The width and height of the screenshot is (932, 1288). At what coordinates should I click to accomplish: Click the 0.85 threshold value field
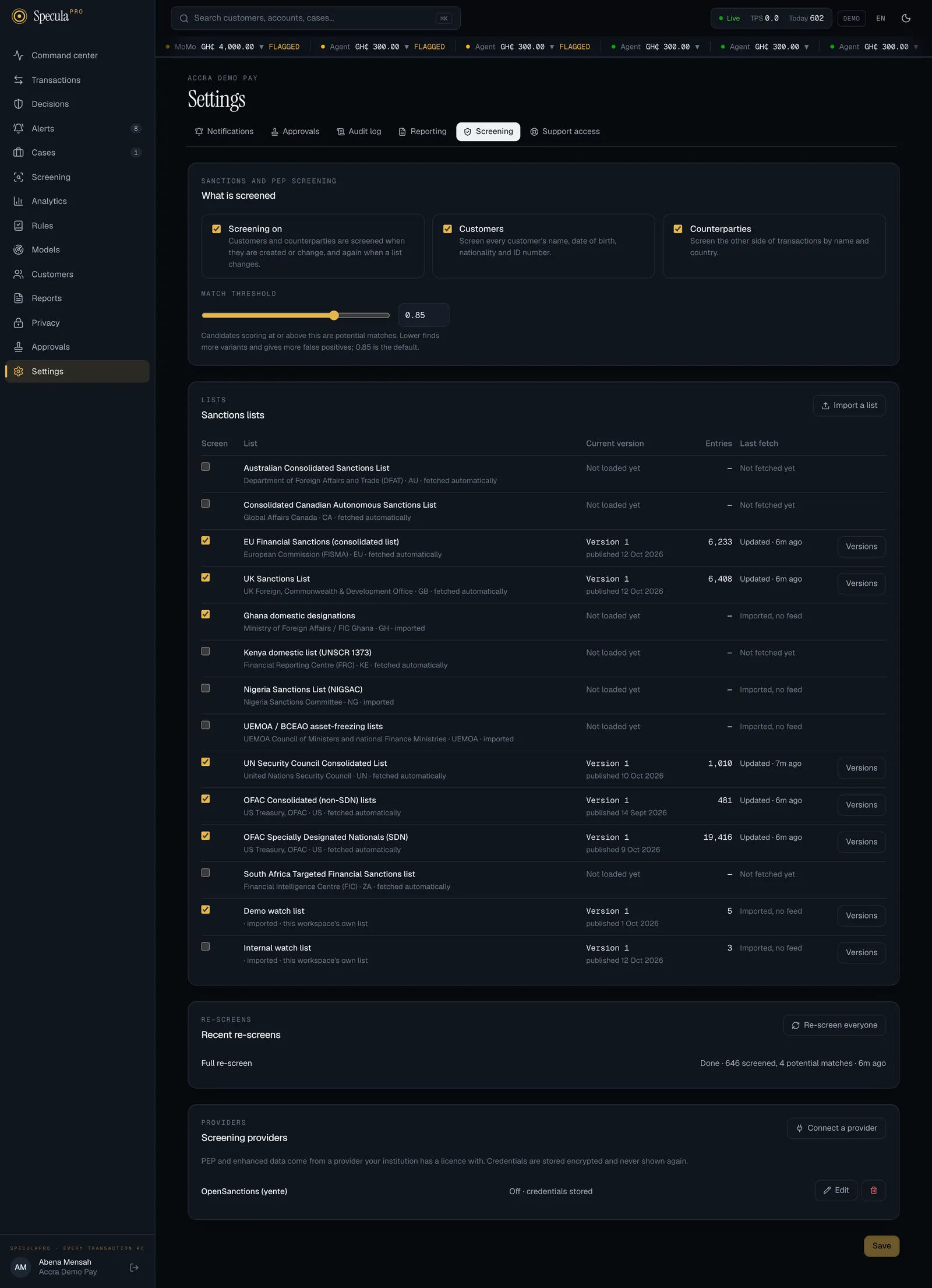(x=423, y=315)
